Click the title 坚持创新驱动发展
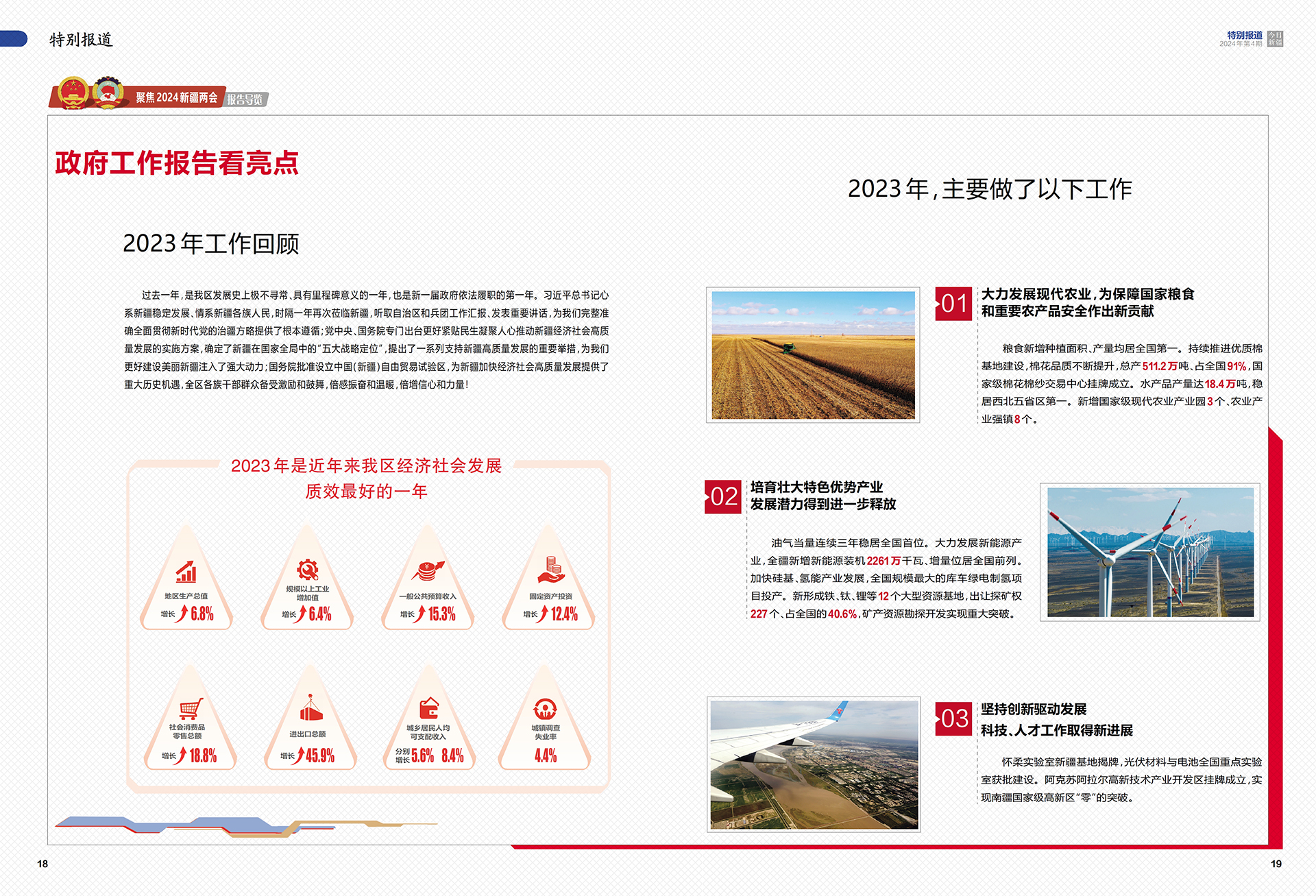This screenshot has height=896, width=1316. point(1034,709)
